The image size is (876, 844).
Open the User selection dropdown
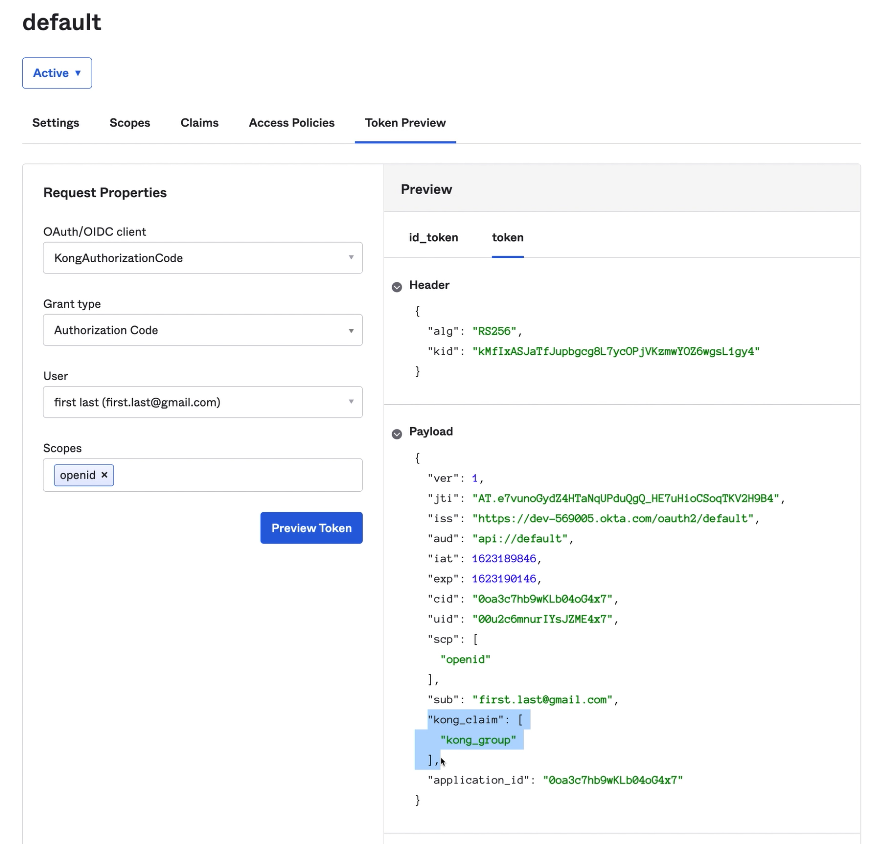[x=202, y=402]
